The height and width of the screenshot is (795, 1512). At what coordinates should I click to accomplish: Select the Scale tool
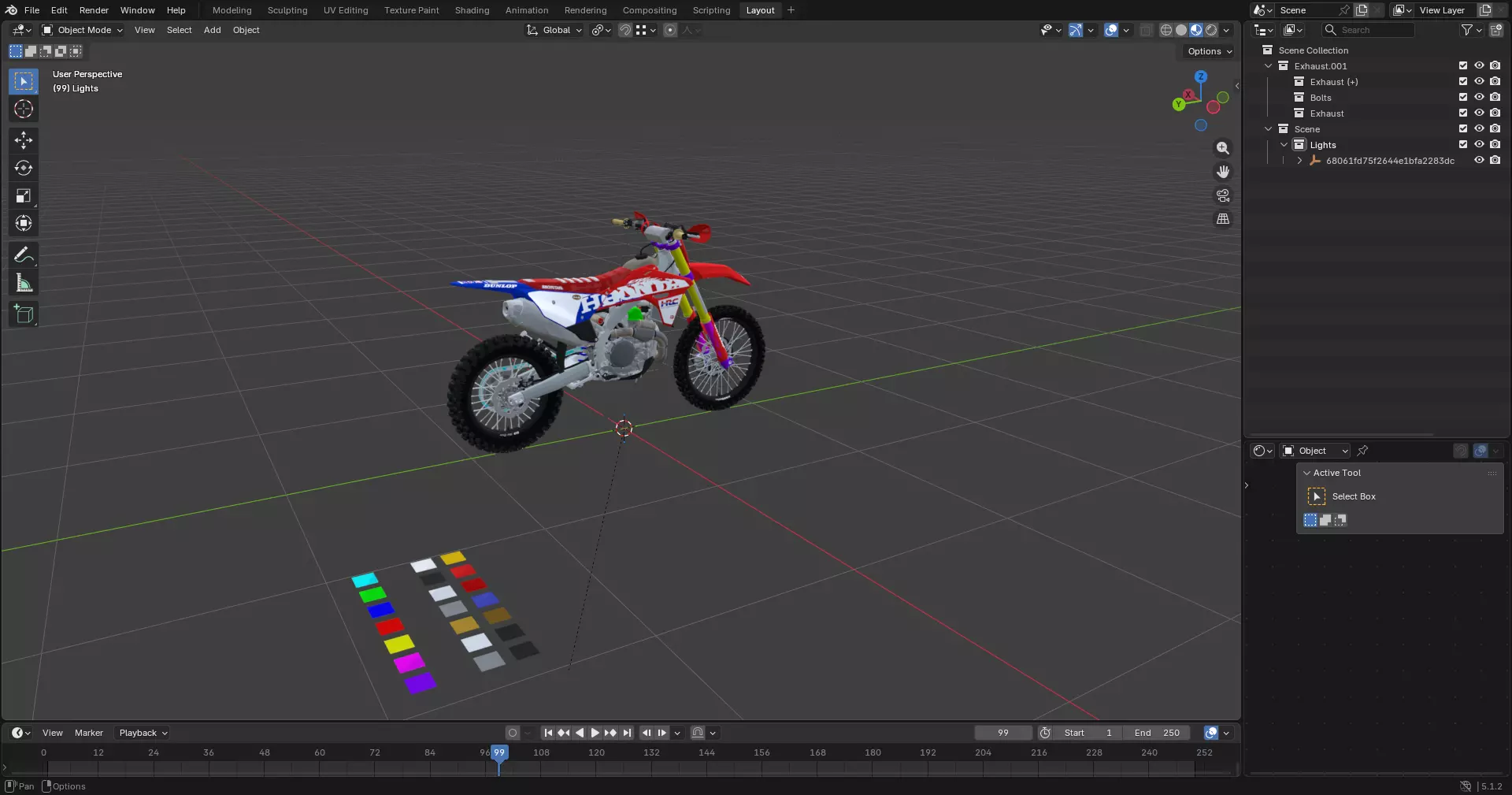click(24, 195)
